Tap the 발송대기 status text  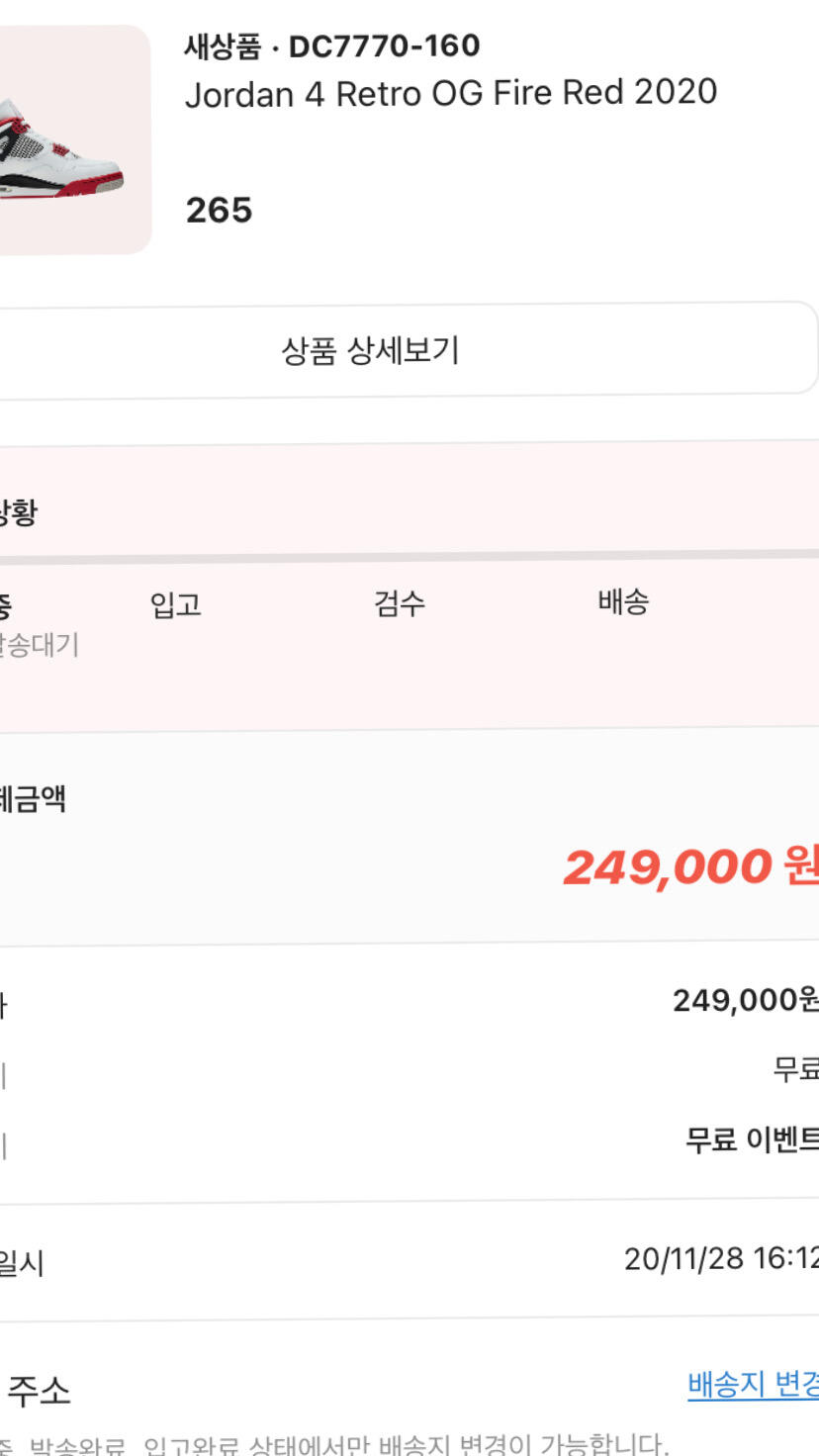point(38,645)
